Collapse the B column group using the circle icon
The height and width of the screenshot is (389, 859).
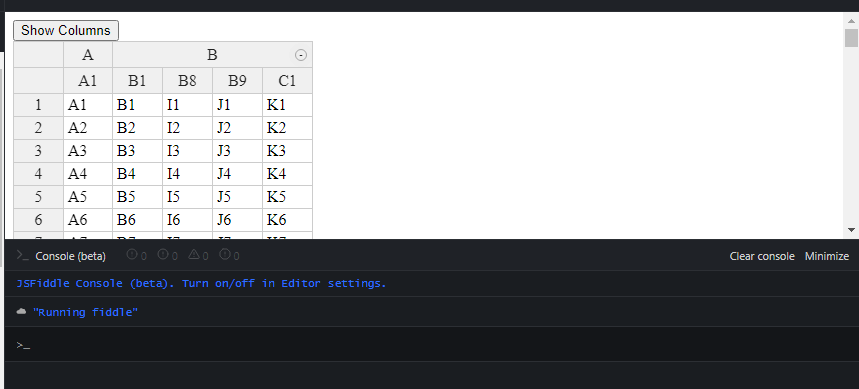click(301, 55)
